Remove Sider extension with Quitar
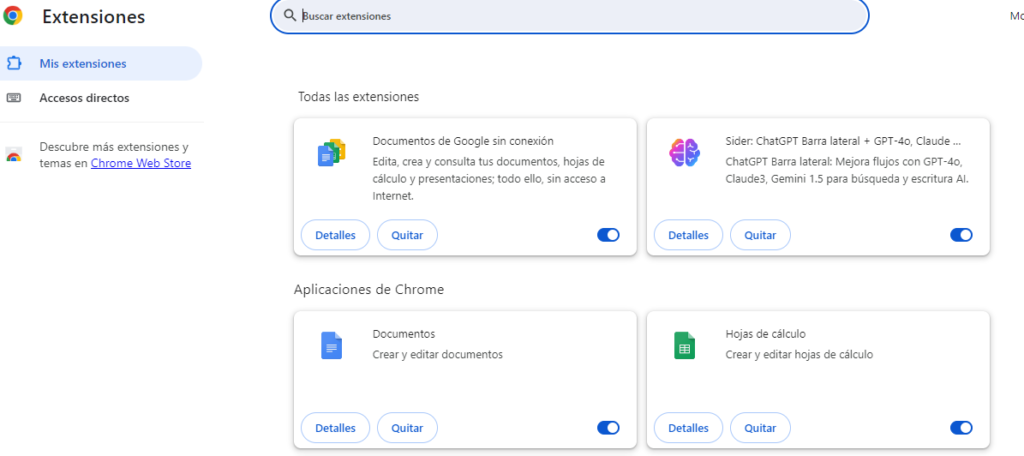 [760, 235]
